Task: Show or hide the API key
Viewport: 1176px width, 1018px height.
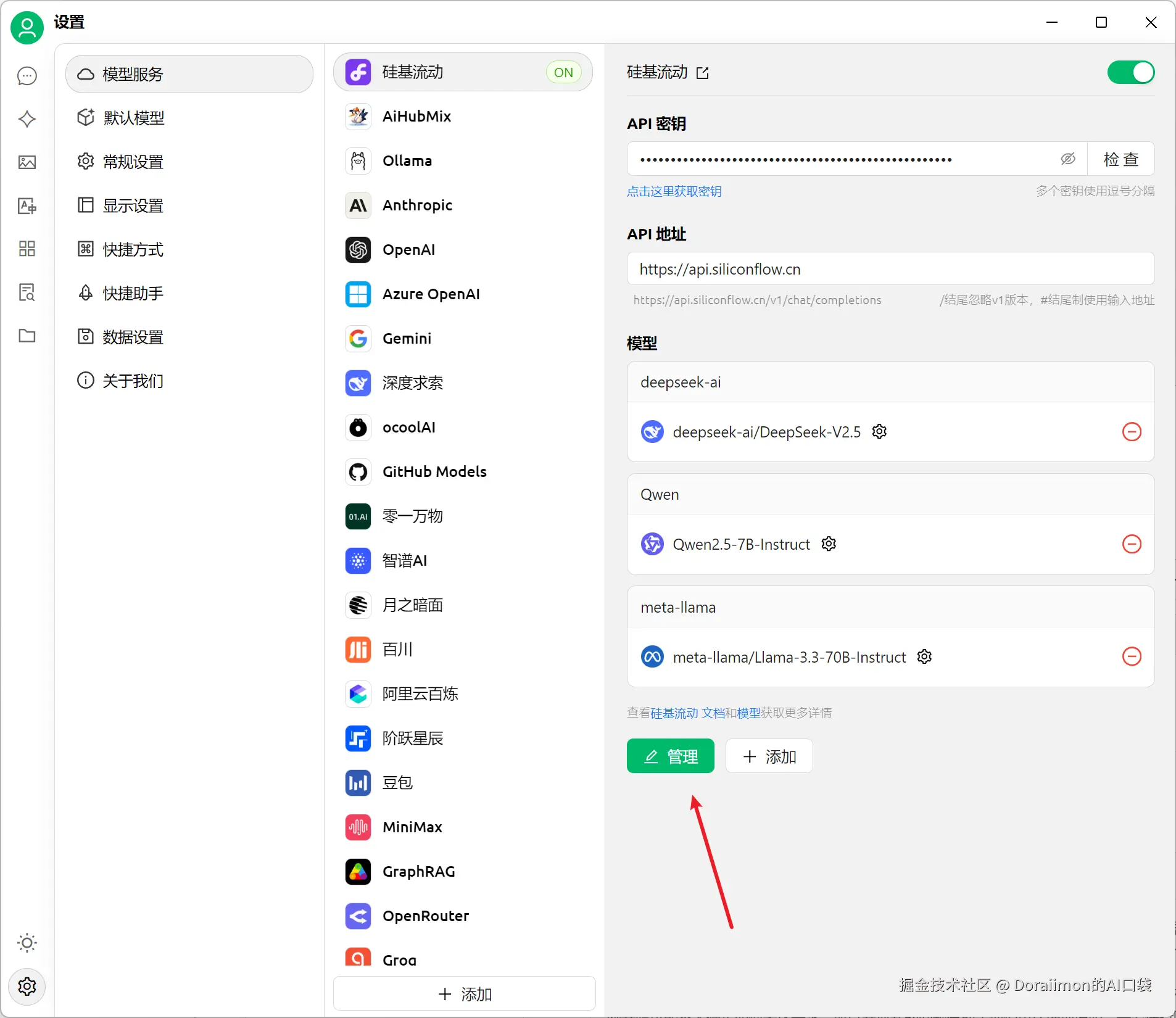Action: pos(1068,159)
